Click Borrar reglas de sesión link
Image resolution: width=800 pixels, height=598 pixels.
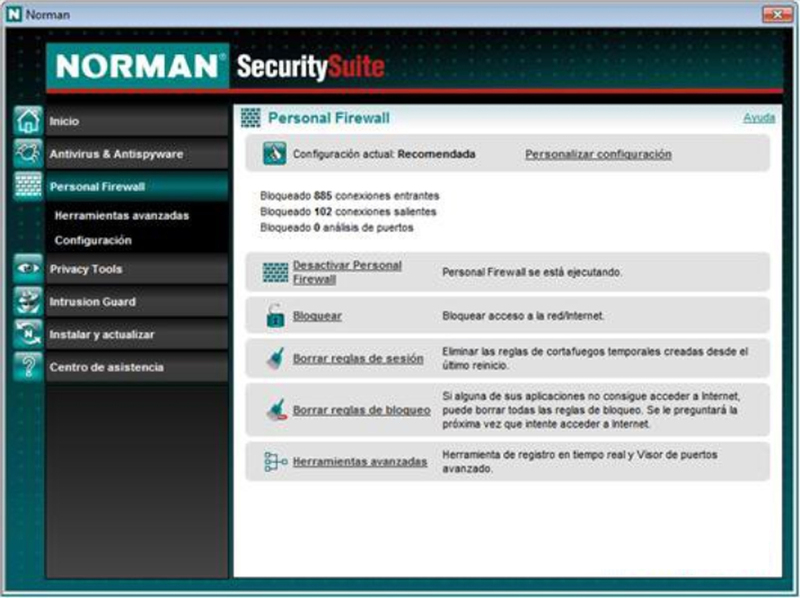coord(358,358)
